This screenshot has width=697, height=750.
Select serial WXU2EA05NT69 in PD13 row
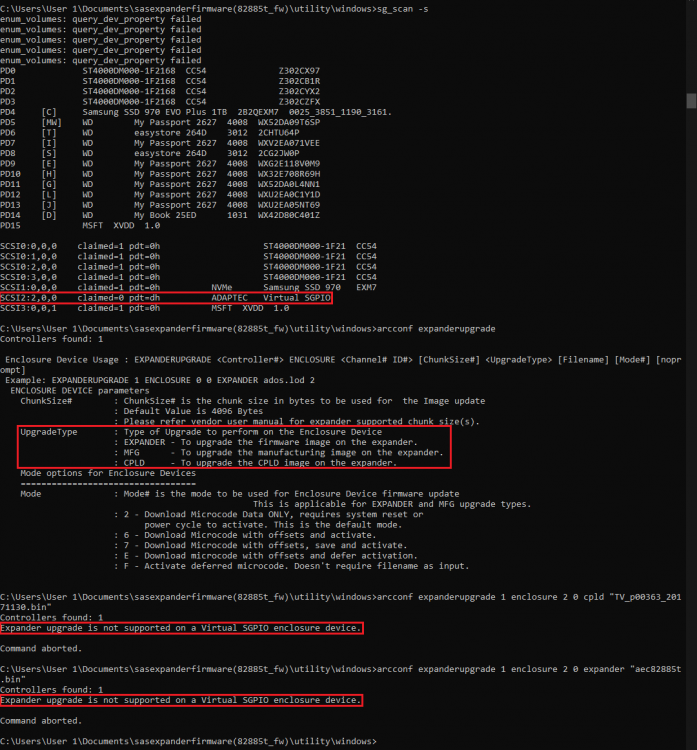tap(289, 205)
